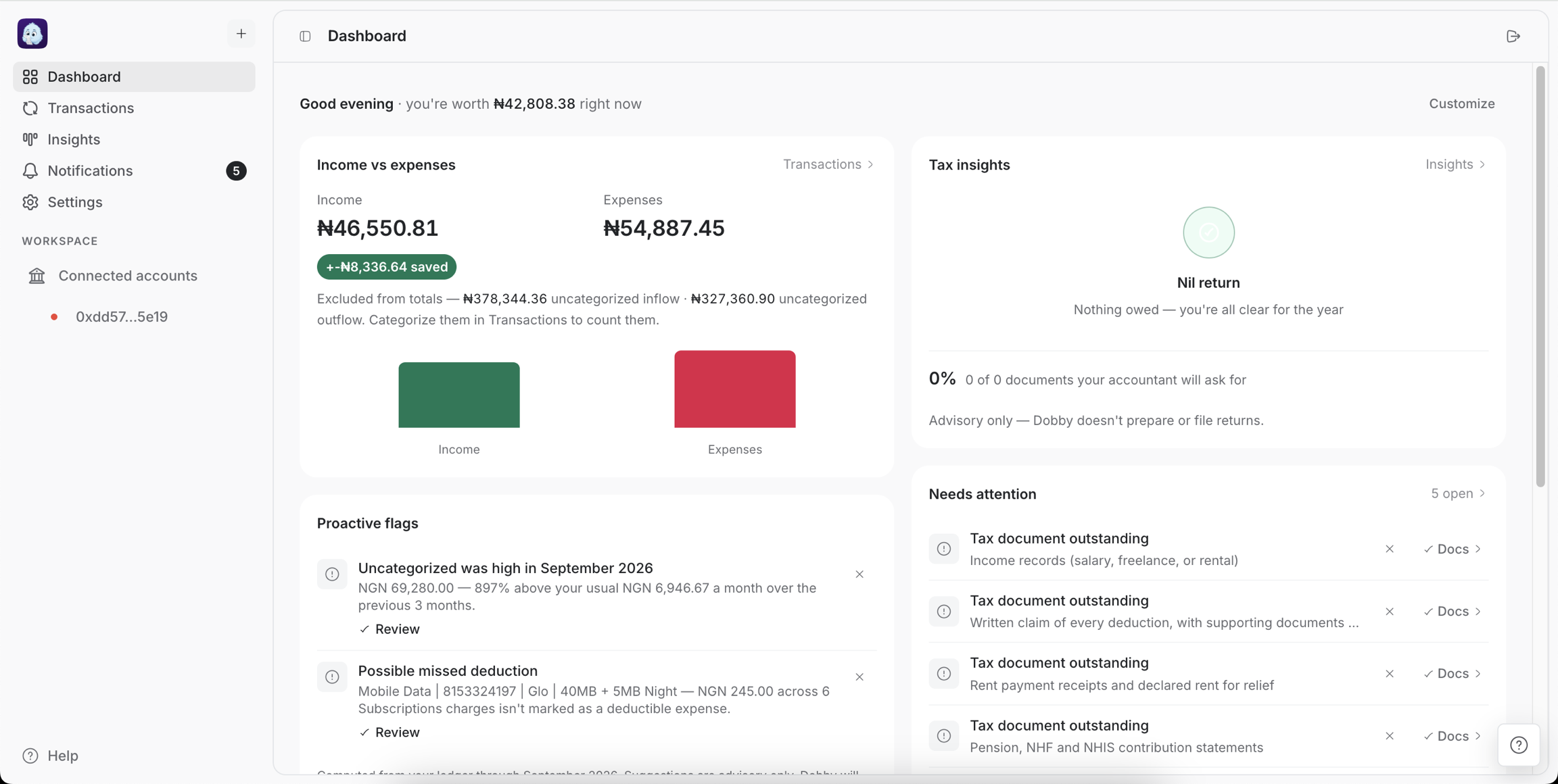This screenshot has width=1558, height=784.
Task: Open Docs for Written claim of every deduction
Action: point(1453,612)
